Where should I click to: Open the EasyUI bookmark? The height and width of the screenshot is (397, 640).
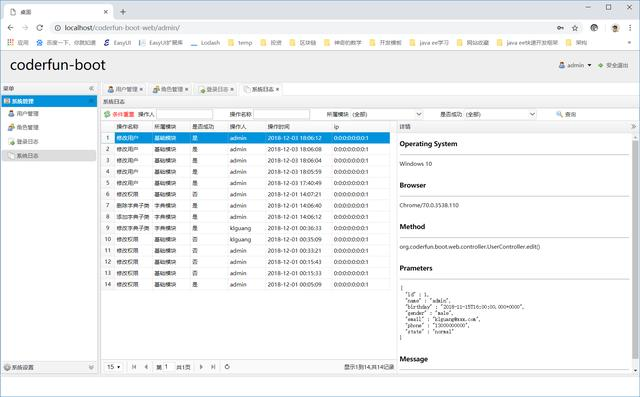(118, 42)
